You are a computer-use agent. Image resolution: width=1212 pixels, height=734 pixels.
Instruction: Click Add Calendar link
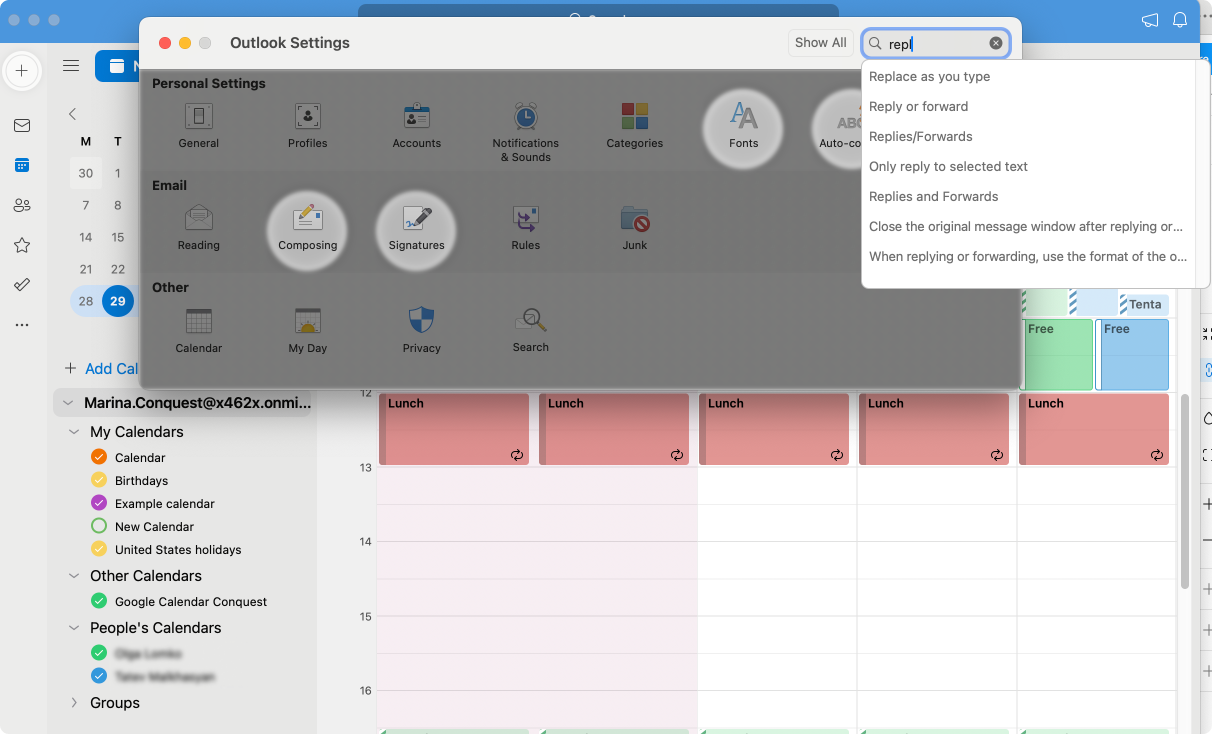pyautogui.click(x=101, y=368)
